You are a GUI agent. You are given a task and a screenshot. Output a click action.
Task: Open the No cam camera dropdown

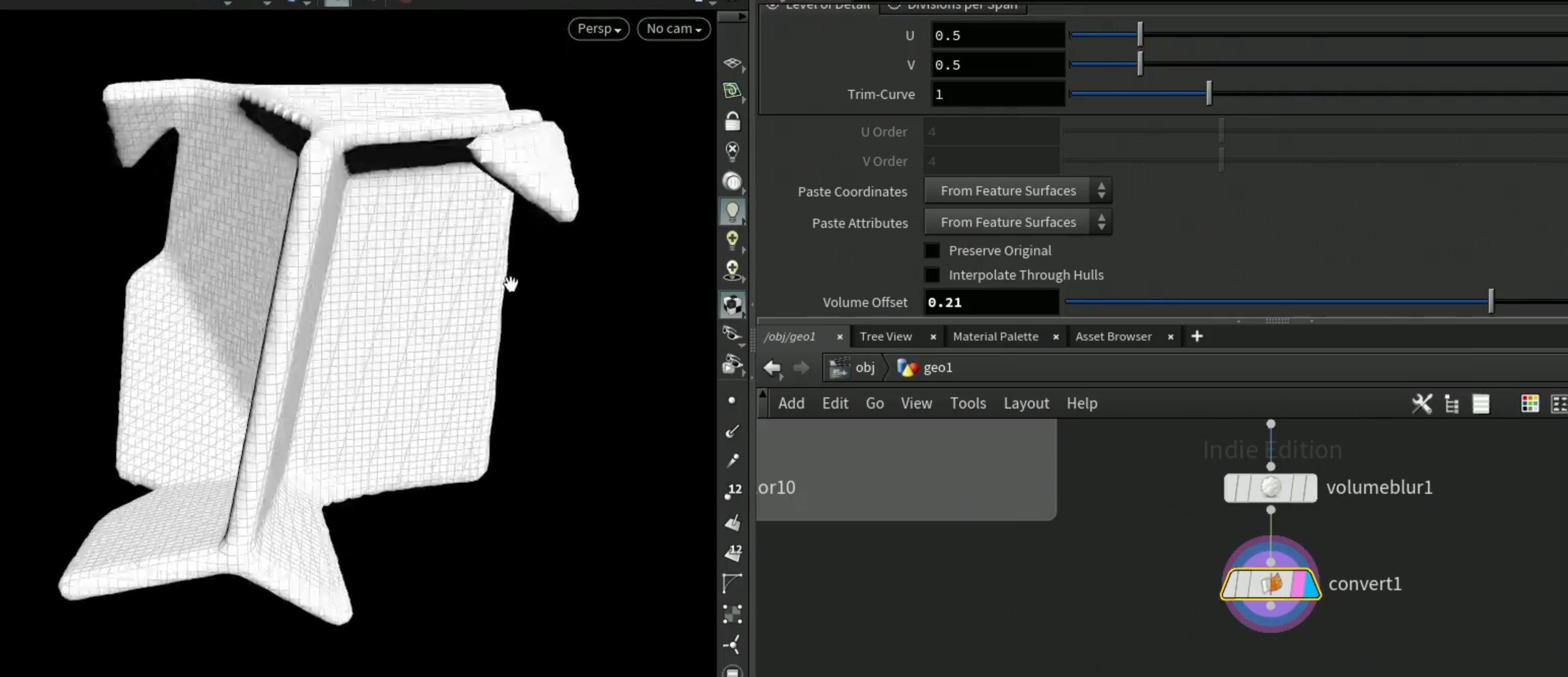click(x=673, y=28)
